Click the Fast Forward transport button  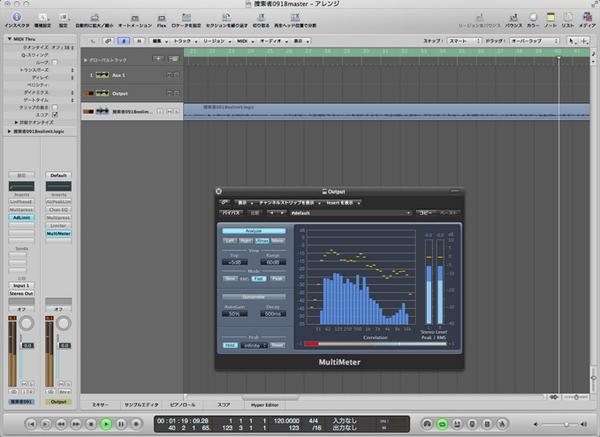(76, 424)
